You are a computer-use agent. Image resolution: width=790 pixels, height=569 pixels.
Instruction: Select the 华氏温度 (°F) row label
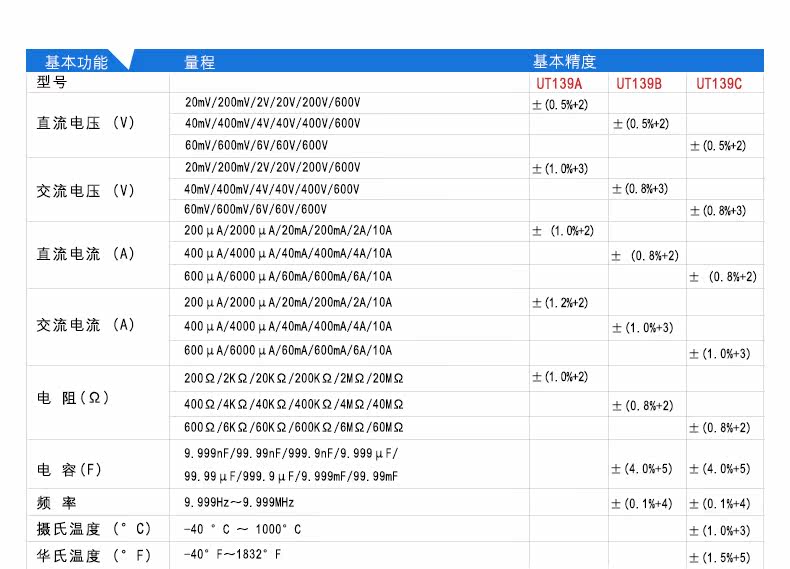coord(93,555)
